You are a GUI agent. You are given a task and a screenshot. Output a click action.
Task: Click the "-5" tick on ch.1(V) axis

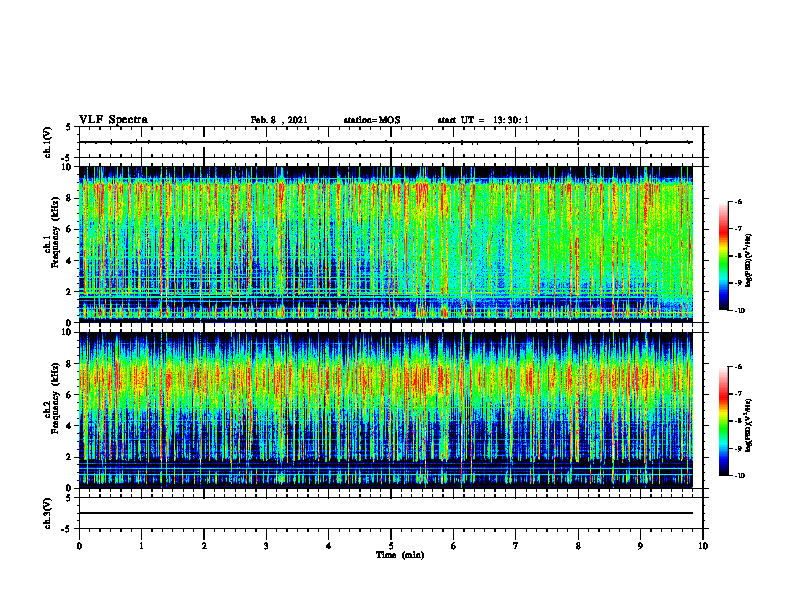coord(67,158)
